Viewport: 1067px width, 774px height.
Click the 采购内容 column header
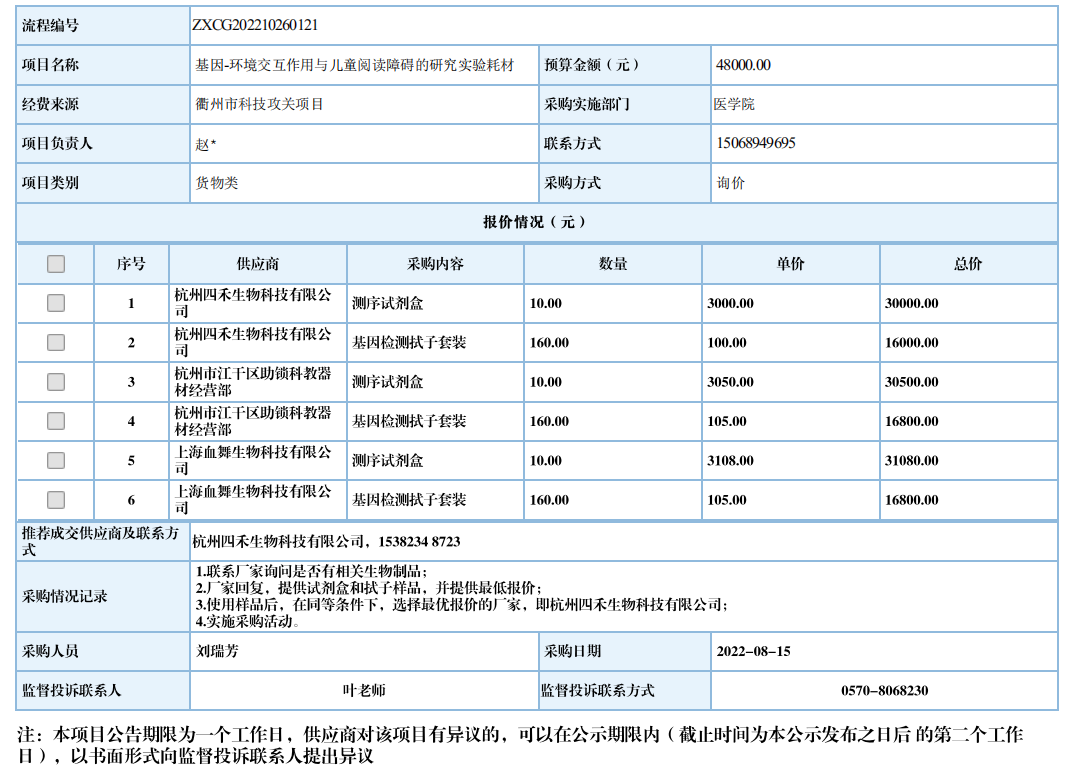pos(435,264)
